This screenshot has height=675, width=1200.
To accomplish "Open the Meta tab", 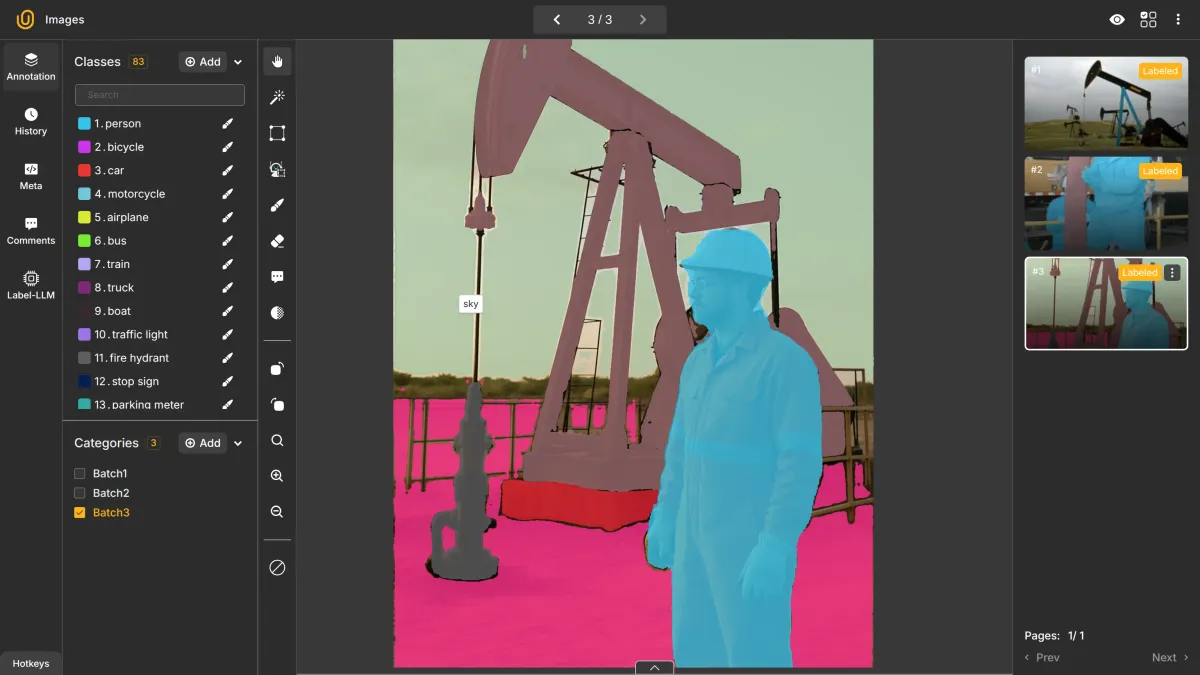I will tap(31, 177).
